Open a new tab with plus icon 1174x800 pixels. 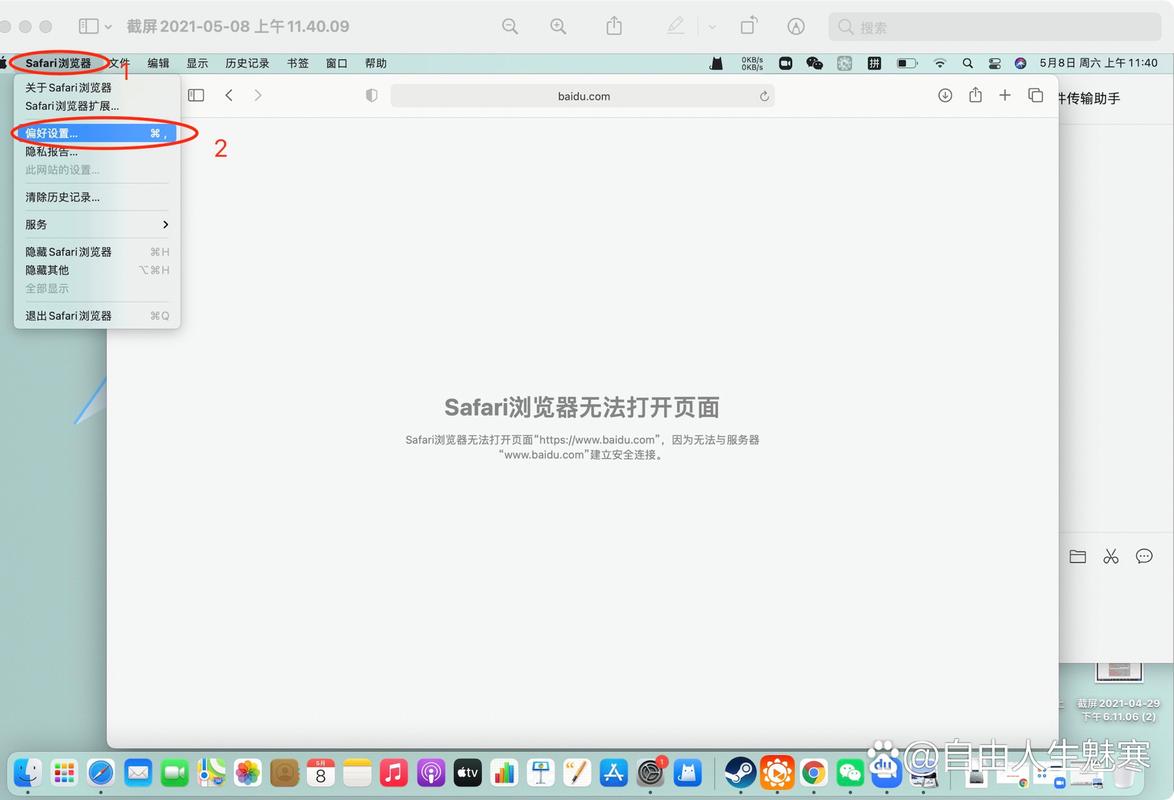[x=1005, y=95]
